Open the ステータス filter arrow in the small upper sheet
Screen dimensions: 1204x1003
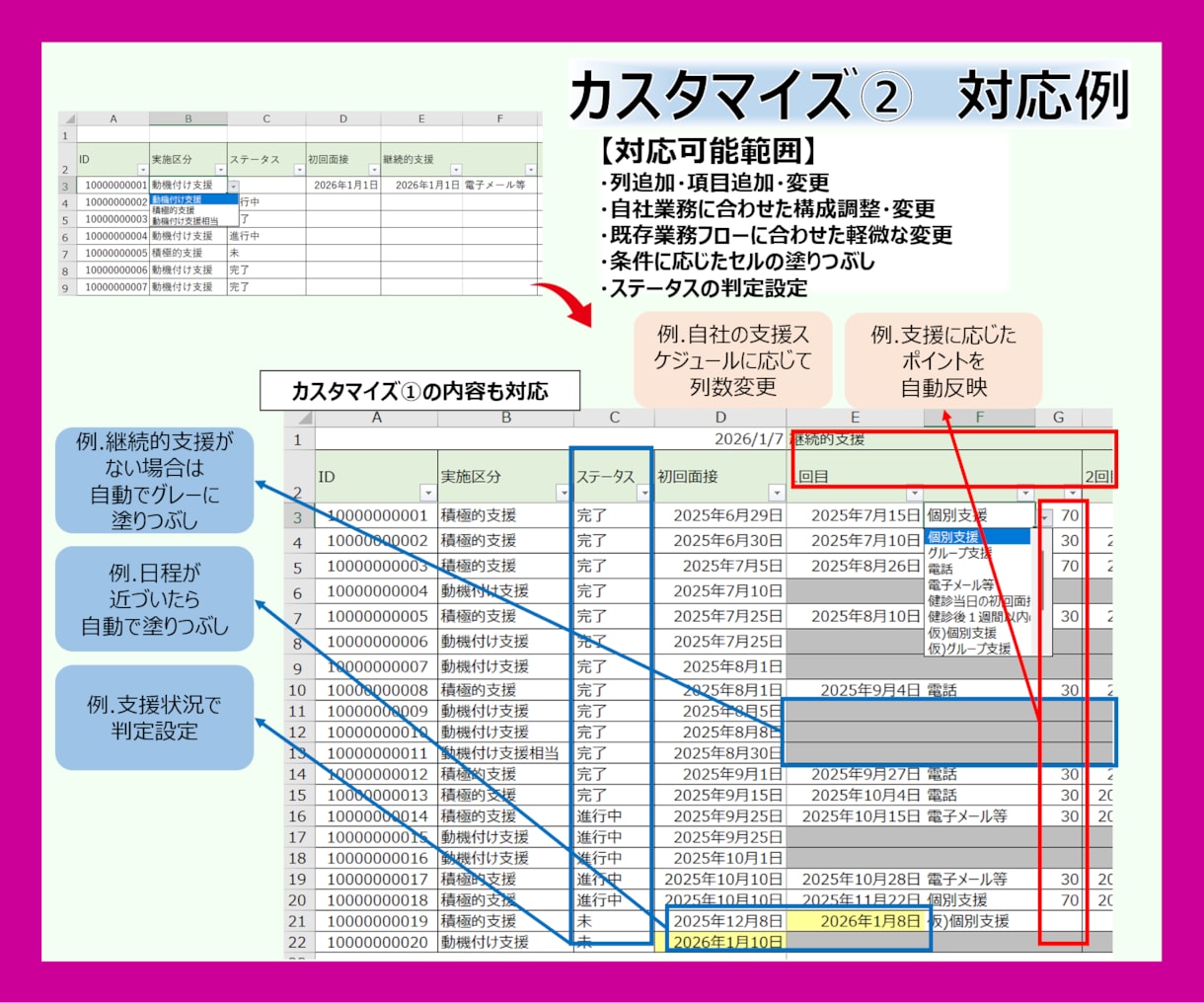(299, 170)
